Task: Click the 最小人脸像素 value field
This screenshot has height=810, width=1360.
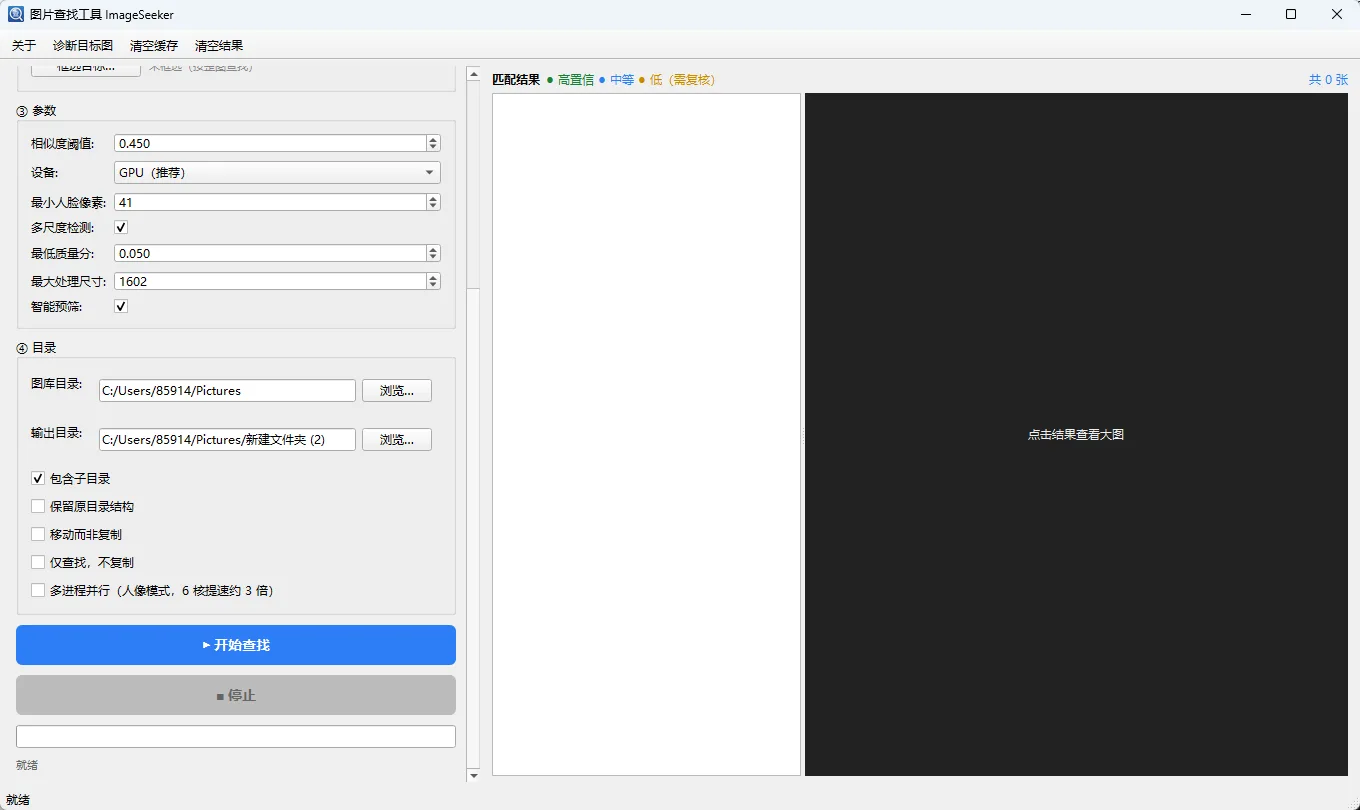Action: (x=270, y=202)
